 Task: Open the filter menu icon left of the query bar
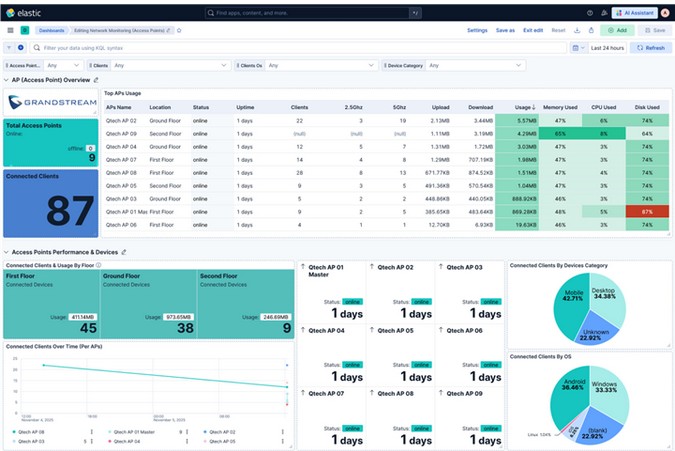9,48
